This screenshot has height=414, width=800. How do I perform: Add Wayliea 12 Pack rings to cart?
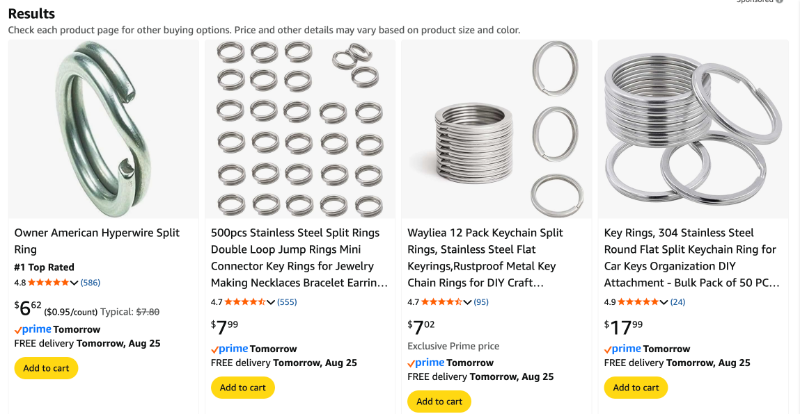click(439, 401)
